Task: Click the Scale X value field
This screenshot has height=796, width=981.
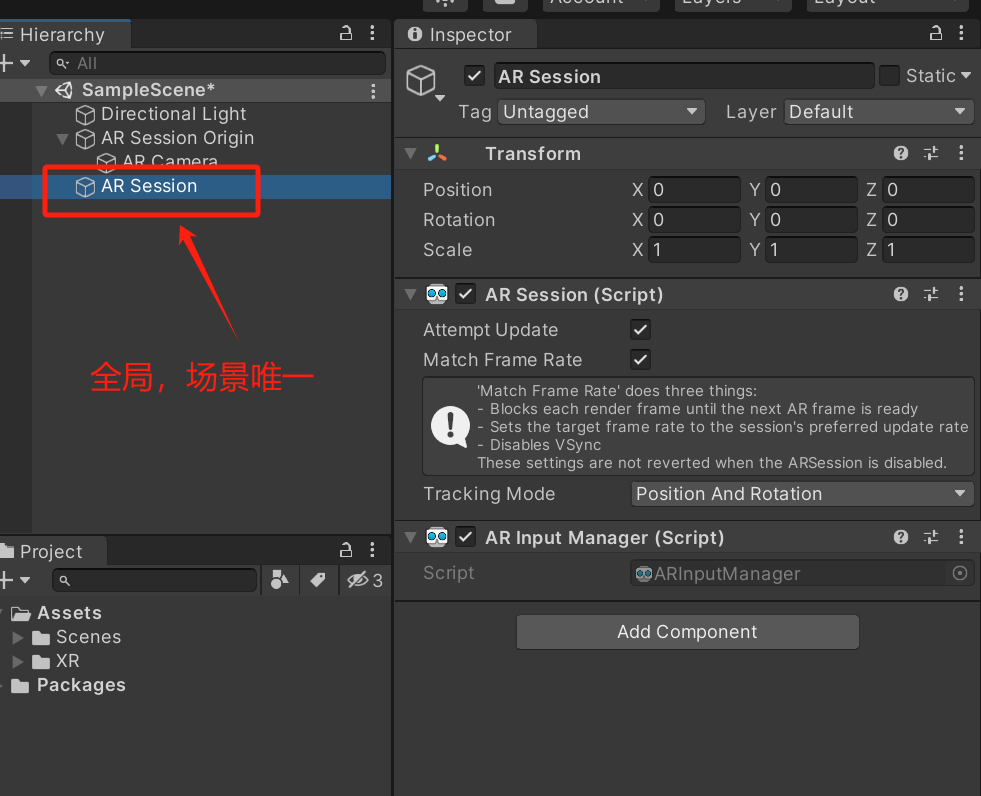Action: (x=694, y=250)
